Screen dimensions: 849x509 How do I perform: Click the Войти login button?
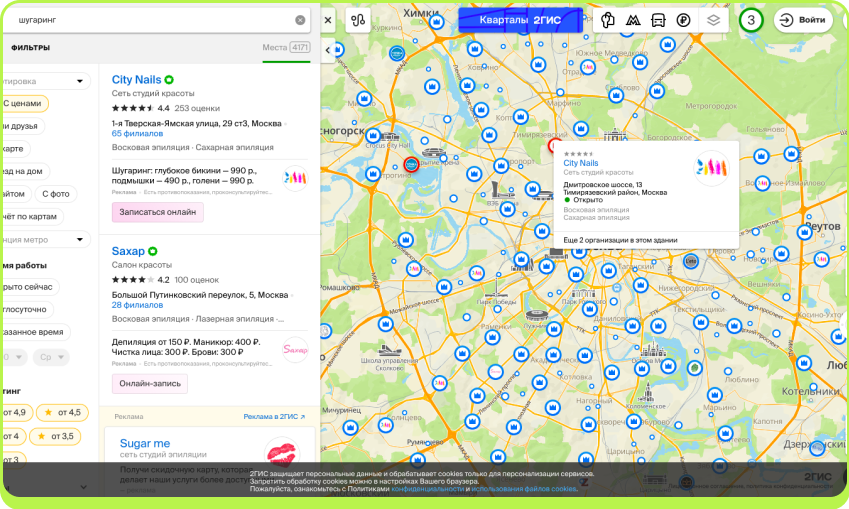[x=803, y=20]
